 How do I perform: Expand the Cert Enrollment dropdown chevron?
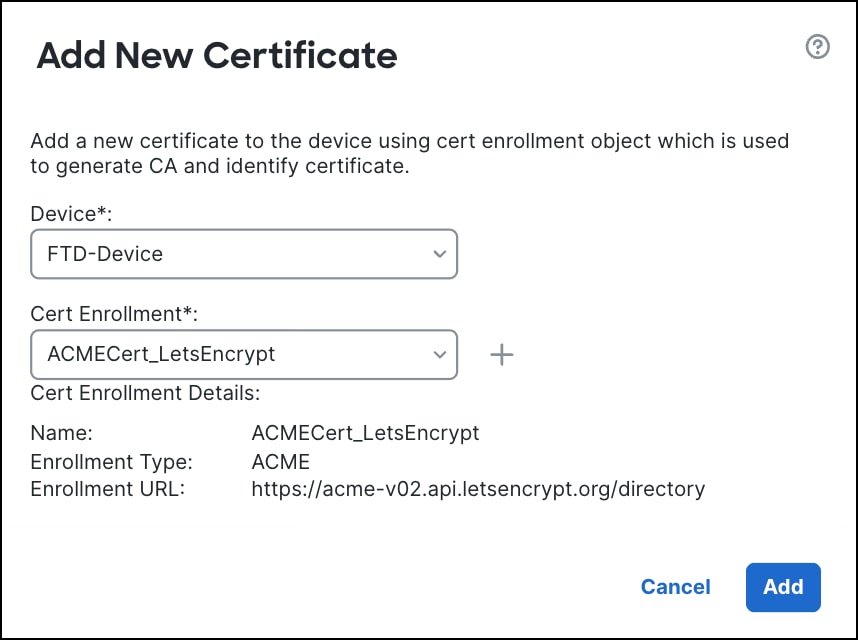[439, 354]
